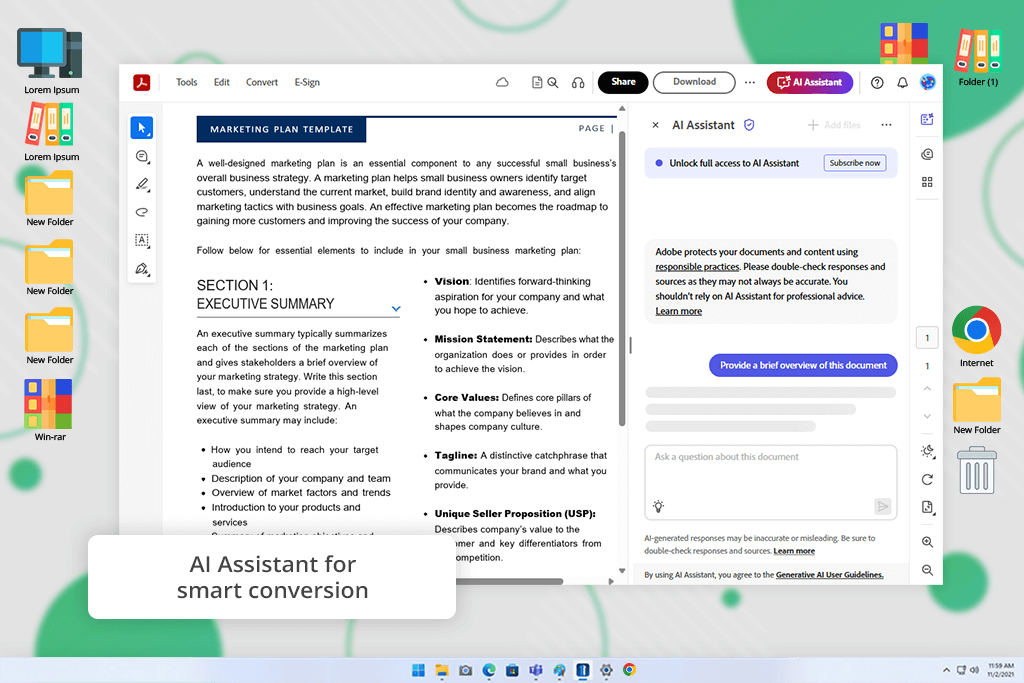Open the Tools menu
1024x683 pixels.
tap(186, 82)
